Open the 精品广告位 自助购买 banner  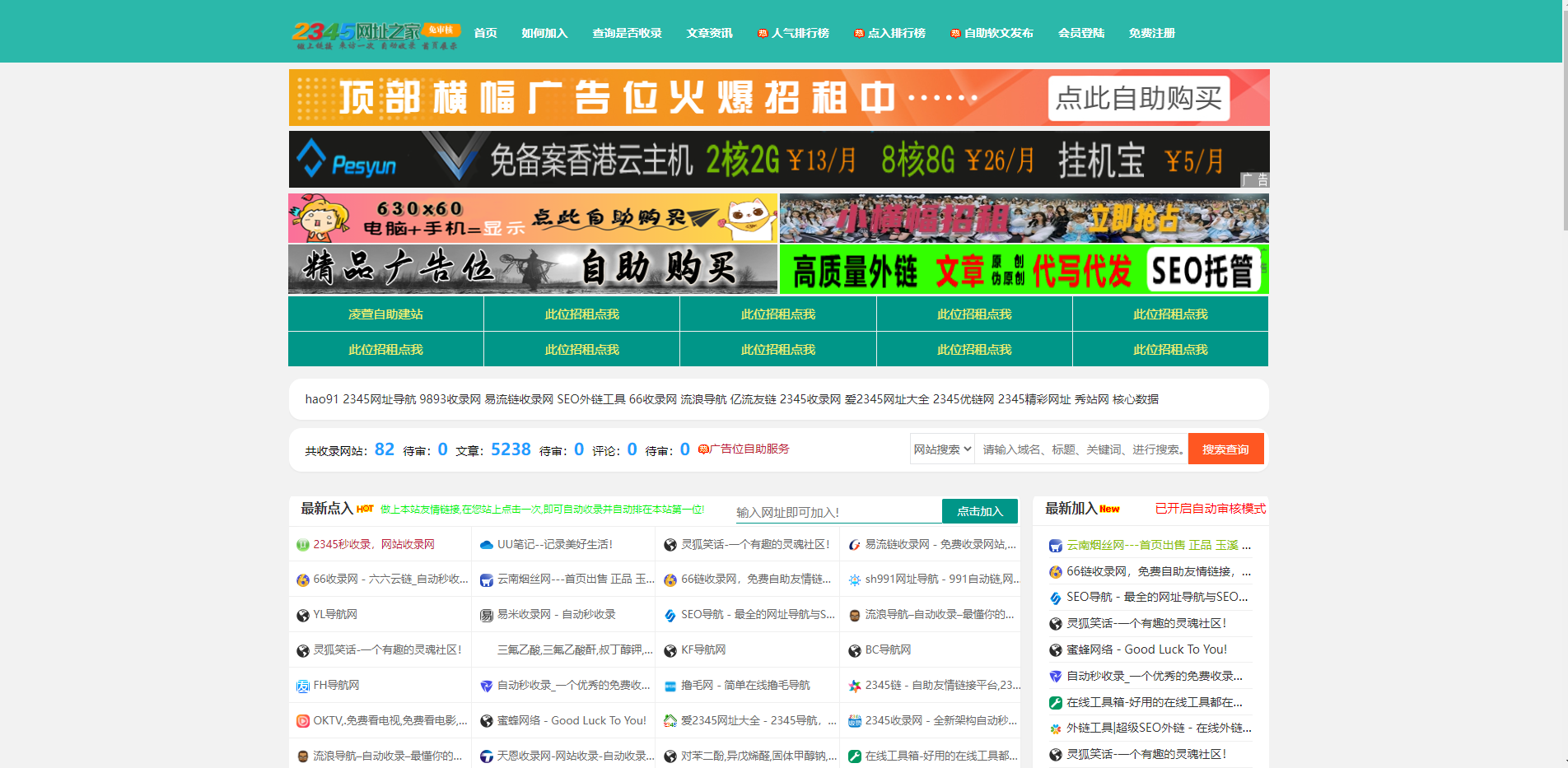coord(533,269)
